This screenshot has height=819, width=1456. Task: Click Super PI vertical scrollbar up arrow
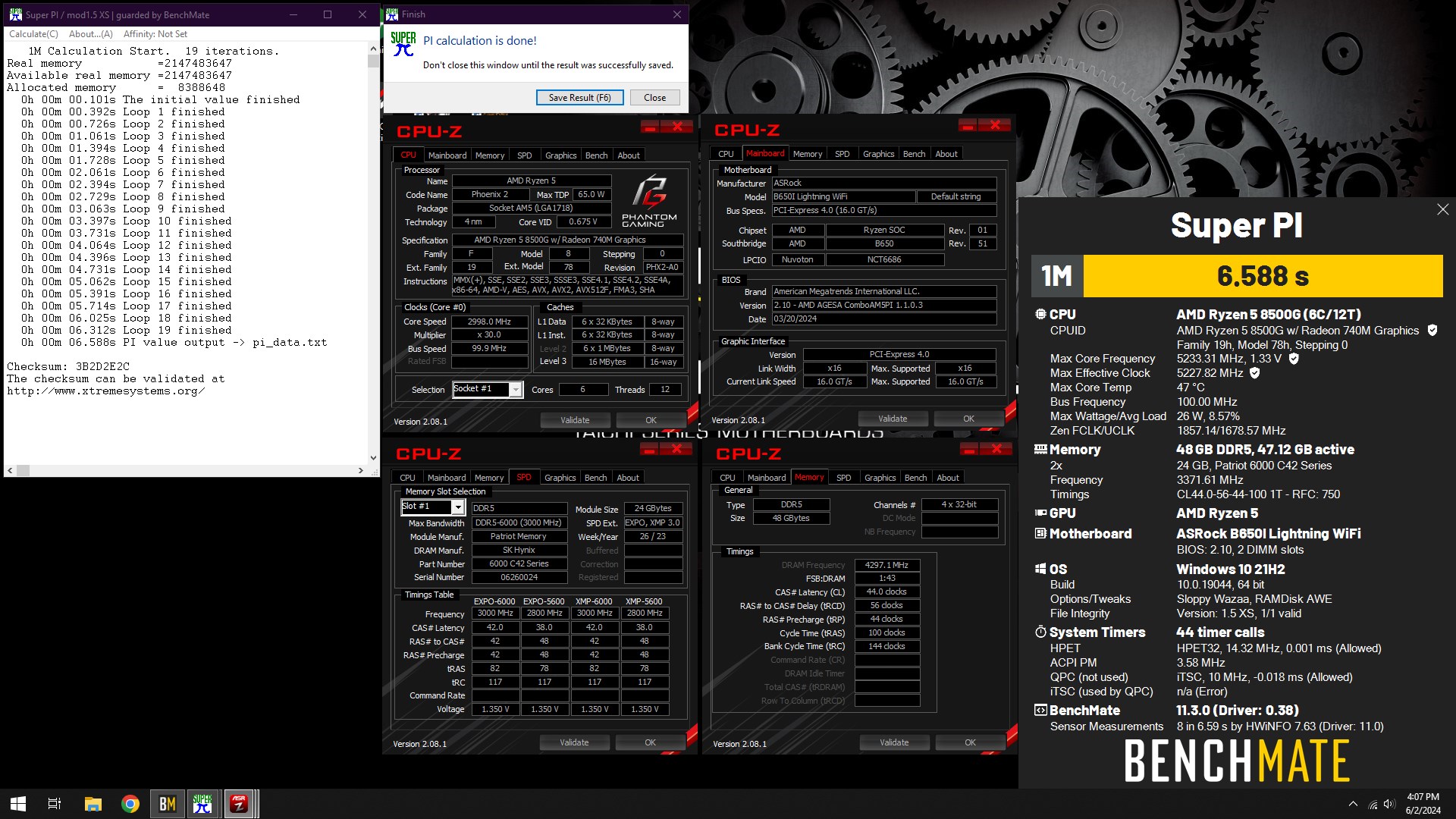pyautogui.click(x=373, y=49)
